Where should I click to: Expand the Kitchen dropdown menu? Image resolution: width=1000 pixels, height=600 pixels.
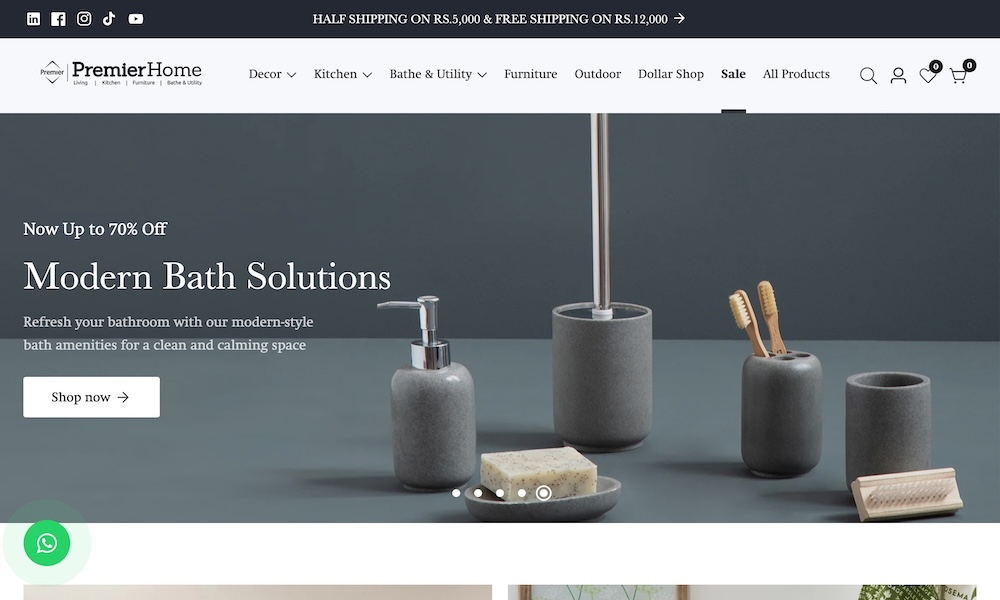342,74
